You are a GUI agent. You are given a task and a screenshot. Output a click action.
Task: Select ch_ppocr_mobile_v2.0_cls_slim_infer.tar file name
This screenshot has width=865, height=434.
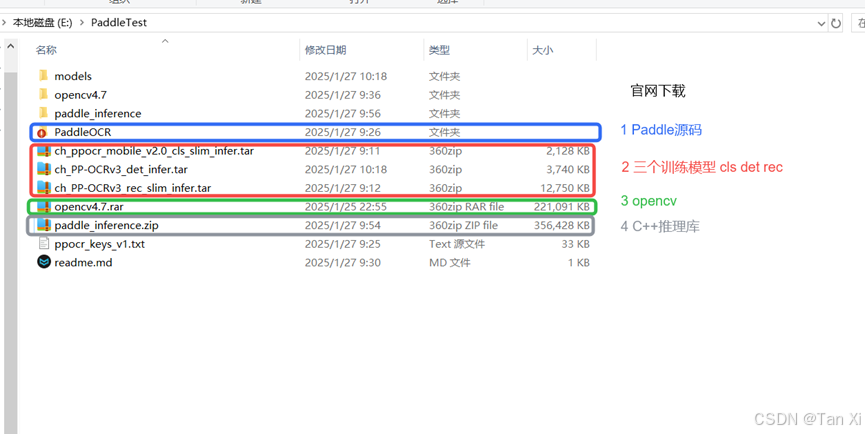pyautogui.click(x=154, y=151)
